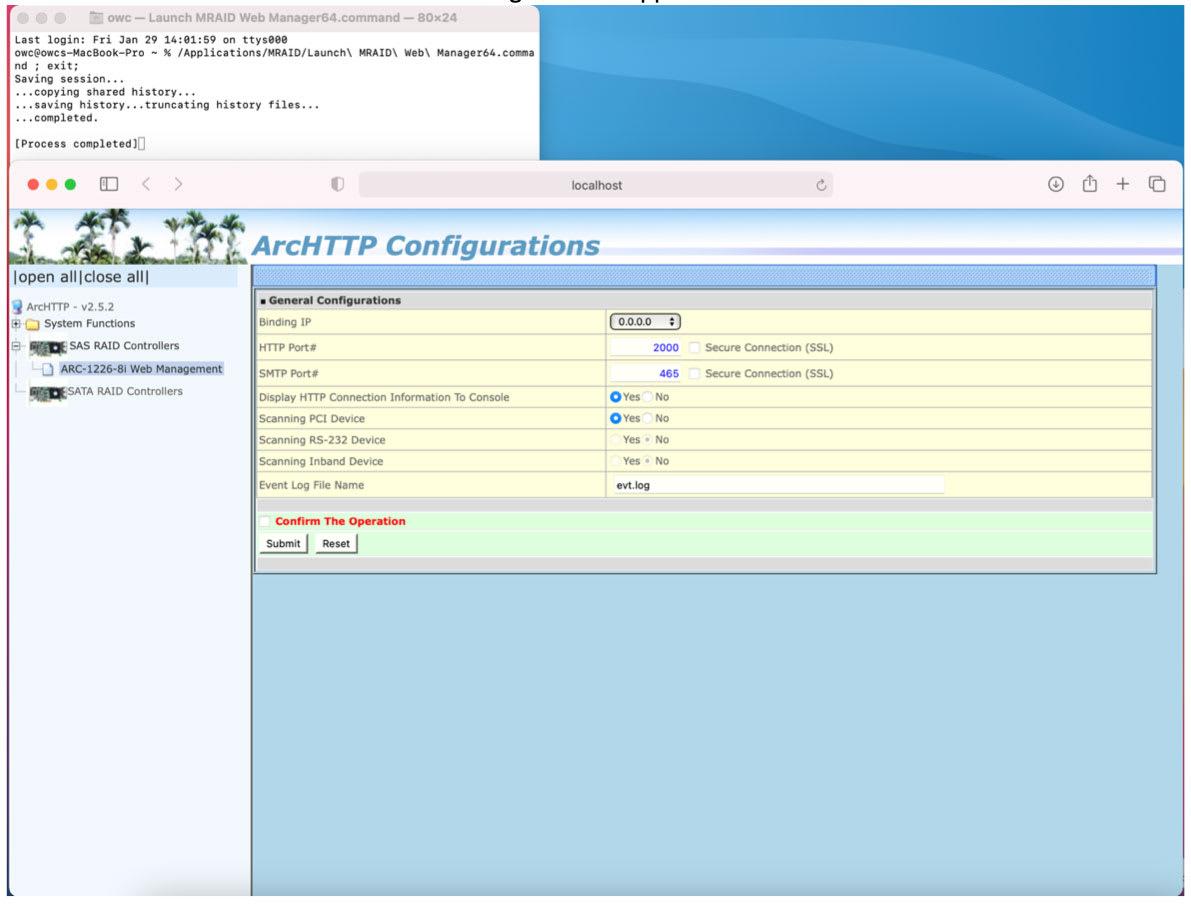This screenshot has height=905, width=1191.
Task: Click the Reset button
Action: (x=336, y=544)
